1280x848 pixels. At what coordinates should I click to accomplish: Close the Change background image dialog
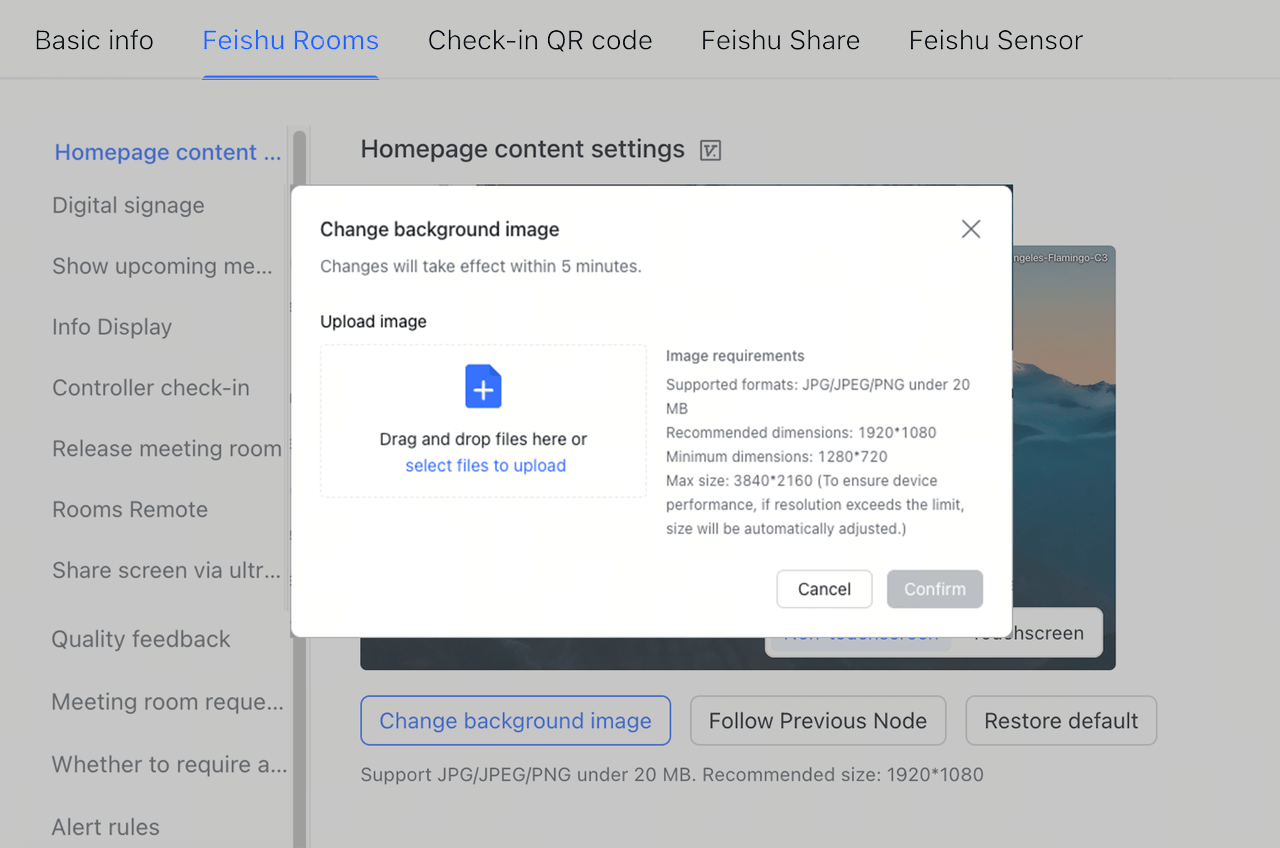(x=969, y=228)
